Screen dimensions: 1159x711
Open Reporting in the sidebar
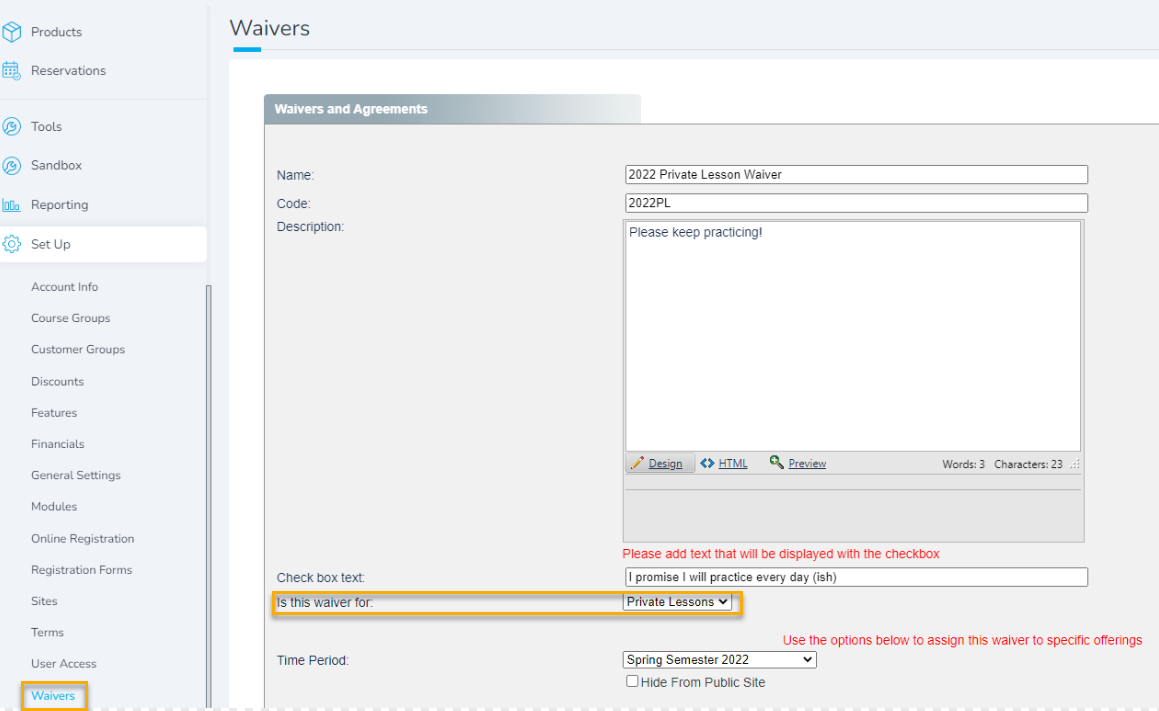pos(59,205)
